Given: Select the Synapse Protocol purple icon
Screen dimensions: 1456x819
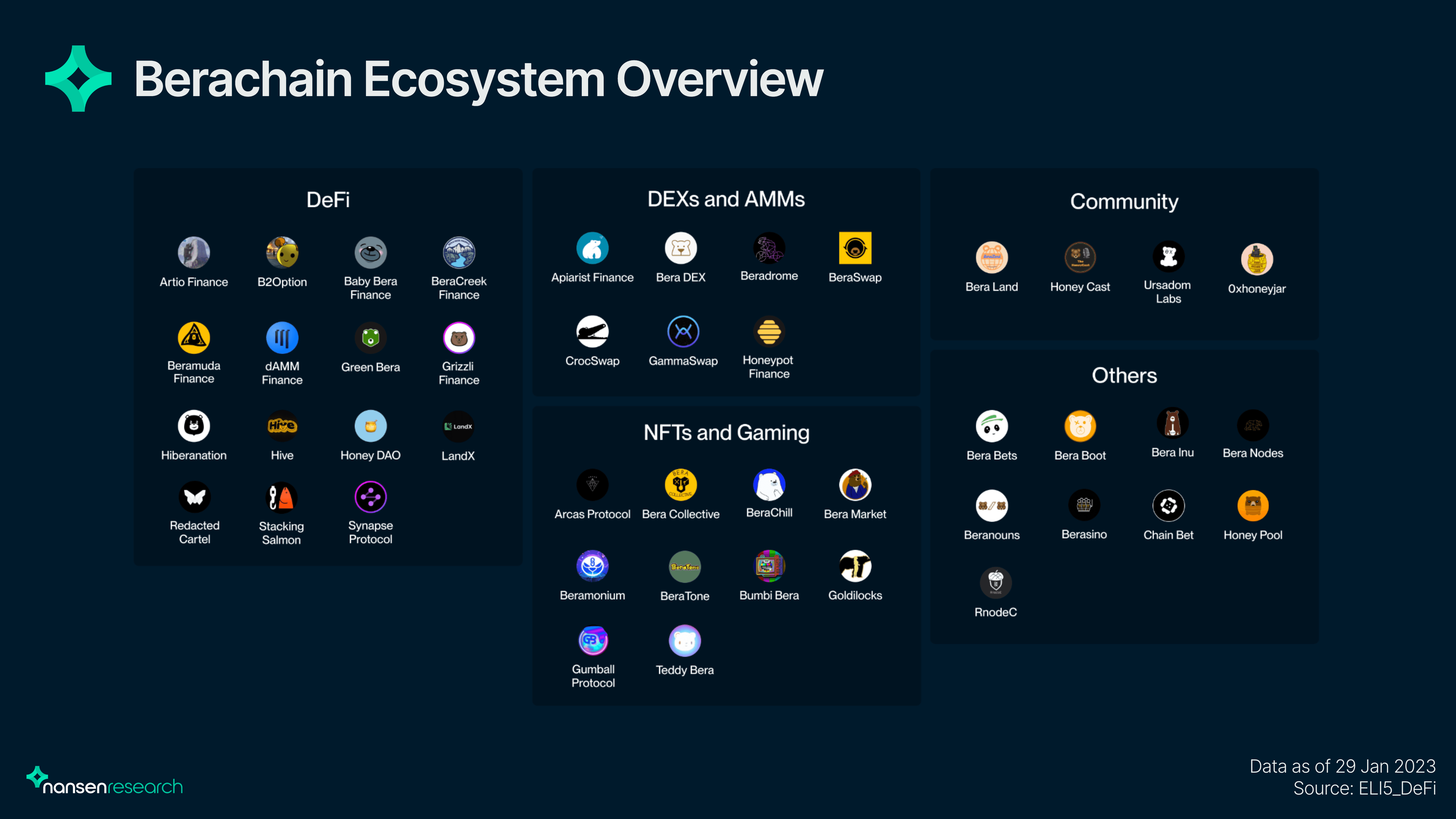Looking at the screenshot, I should tap(370, 497).
